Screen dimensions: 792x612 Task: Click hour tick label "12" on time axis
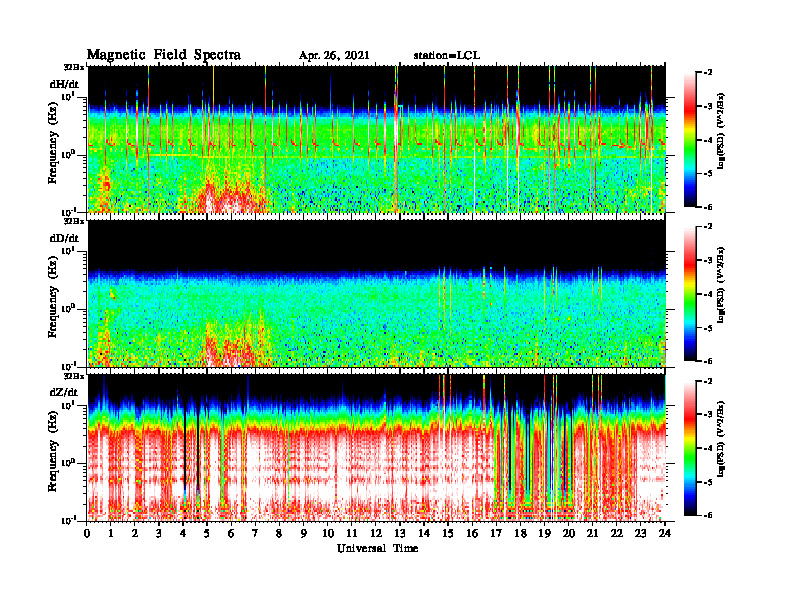376,534
